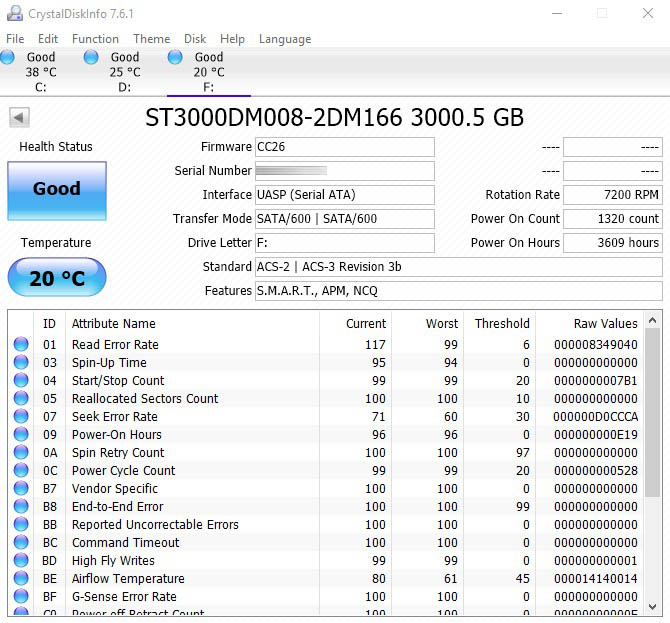Click status orb of Airflow Temperature row

[x=21, y=578]
